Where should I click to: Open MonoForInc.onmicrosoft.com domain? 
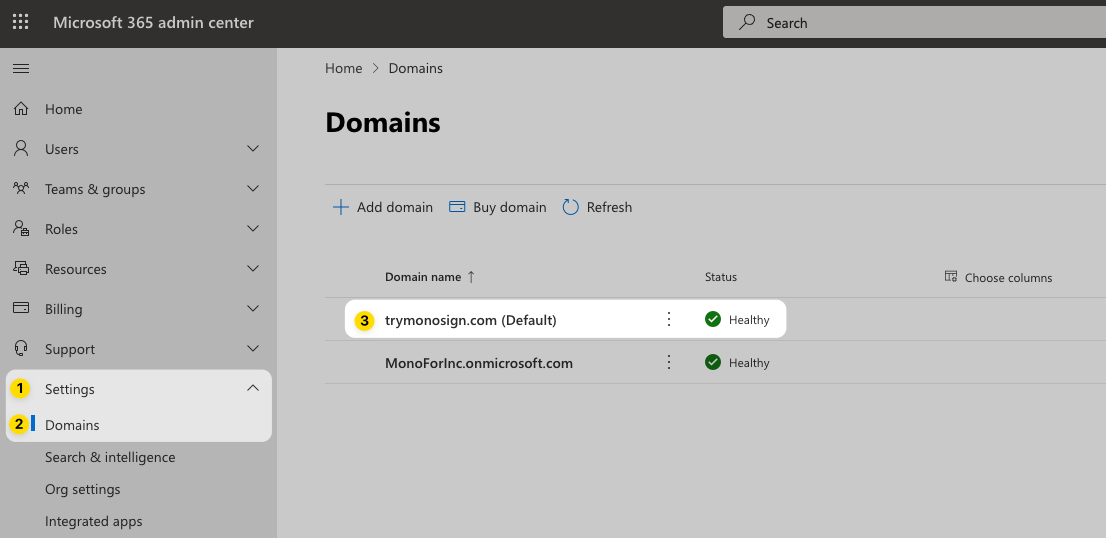(x=479, y=363)
